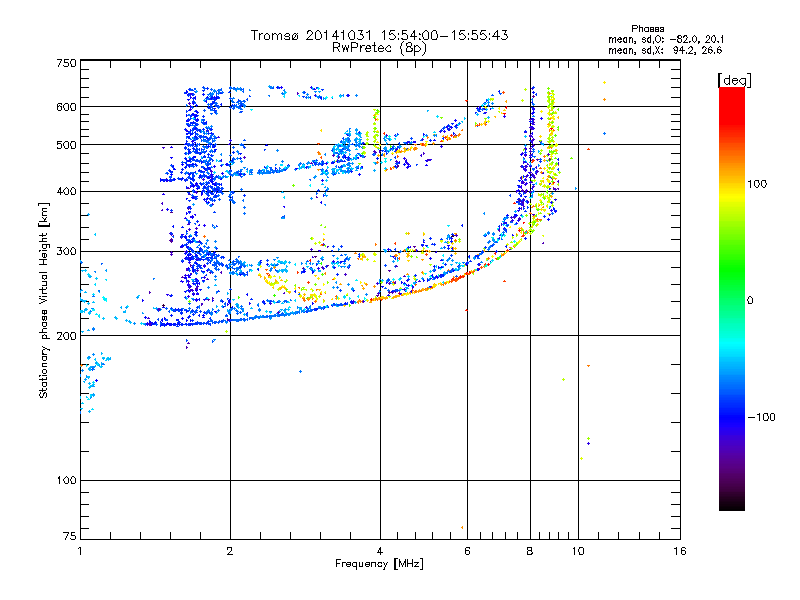Click the y-axis tick label '500'
This screenshot has width=800, height=600.
coord(66,145)
